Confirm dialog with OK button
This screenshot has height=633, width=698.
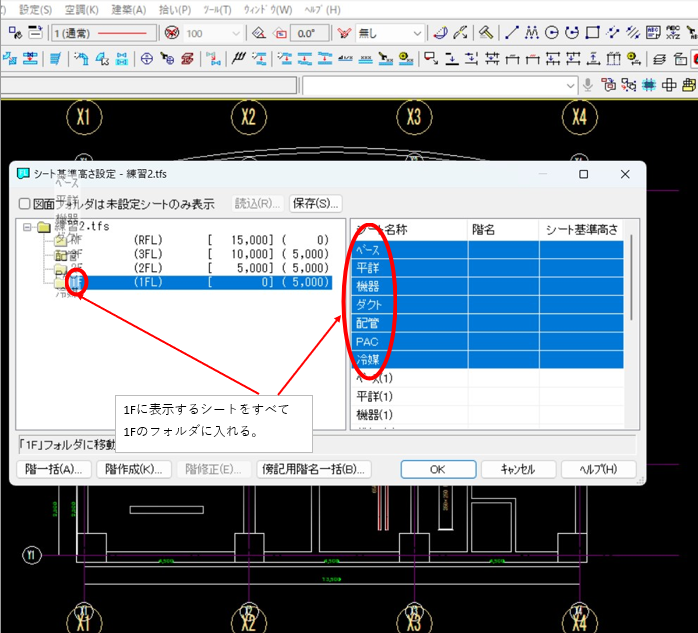pos(438,469)
